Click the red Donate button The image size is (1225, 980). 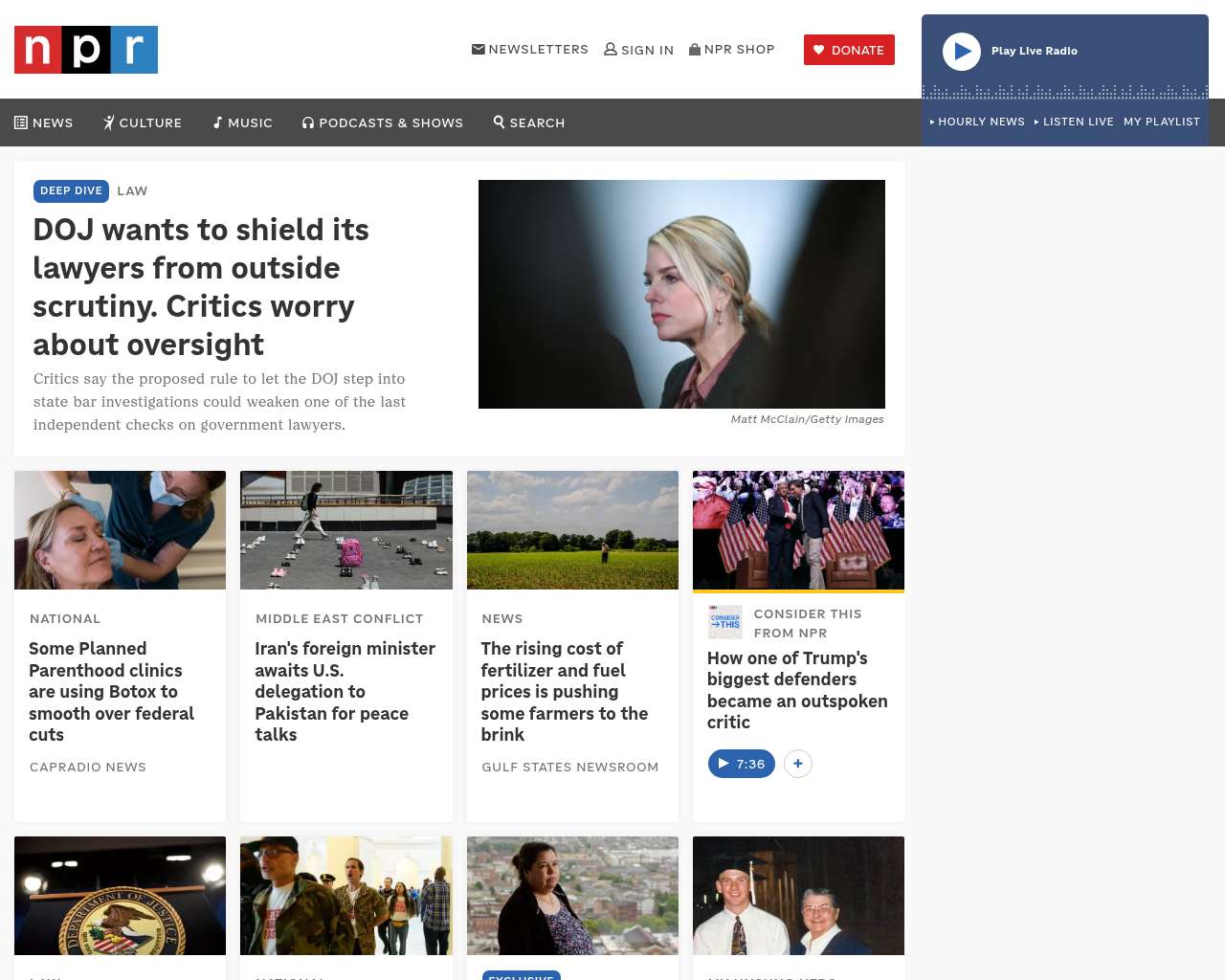coord(849,50)
